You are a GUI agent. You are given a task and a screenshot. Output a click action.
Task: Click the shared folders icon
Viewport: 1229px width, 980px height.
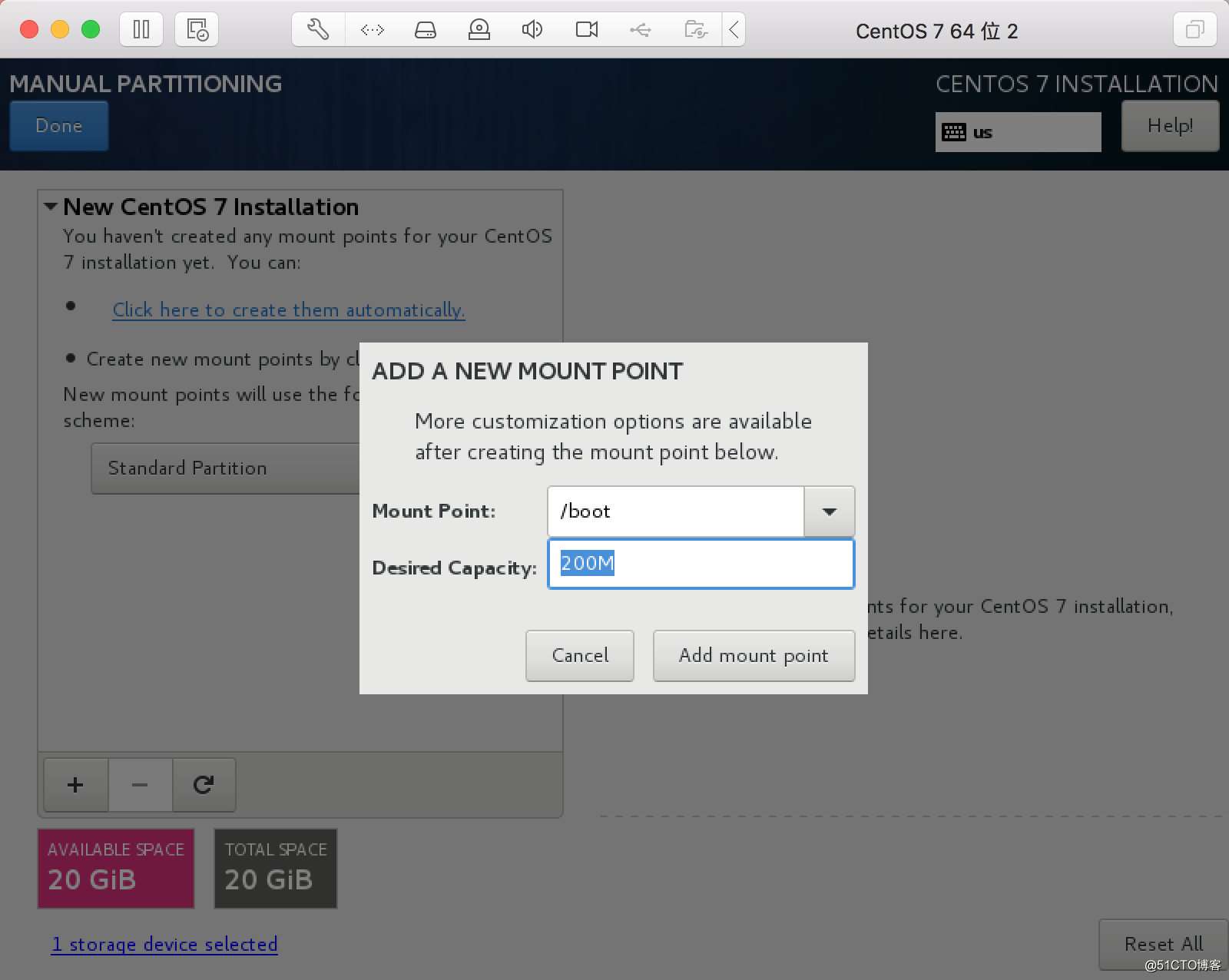tap(695, 30)
